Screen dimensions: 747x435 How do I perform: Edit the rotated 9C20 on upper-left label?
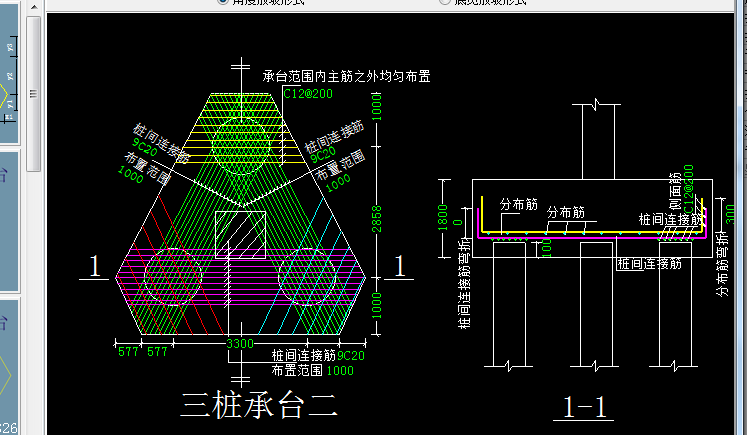145,147
